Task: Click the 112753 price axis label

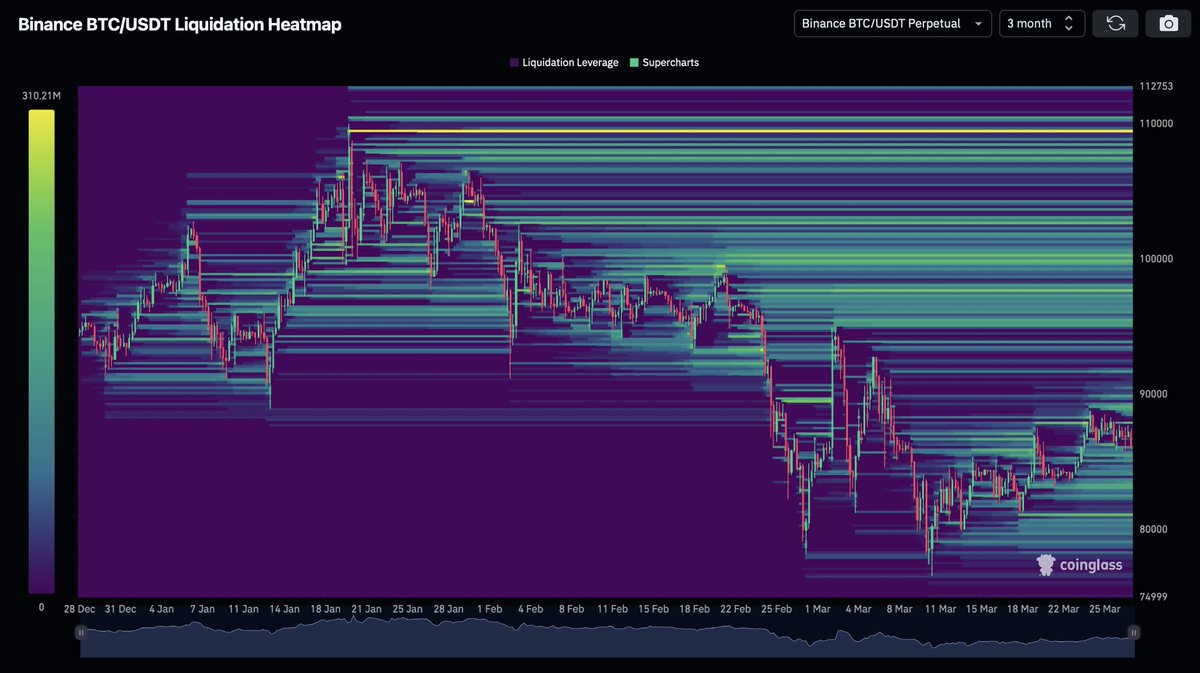Action: [x=1155, y=87]
